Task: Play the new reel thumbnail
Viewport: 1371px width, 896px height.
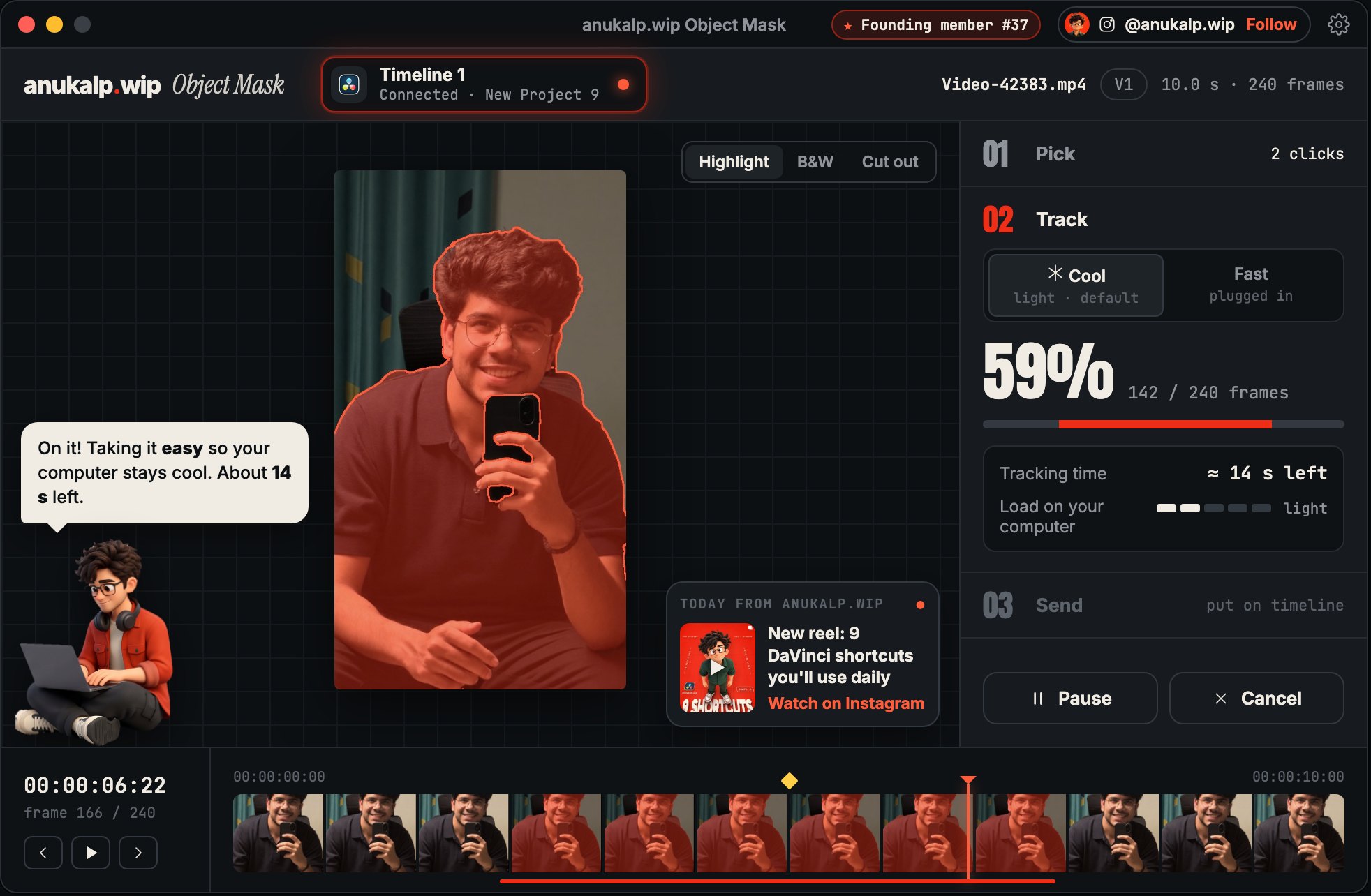Action: coord(718,668)
